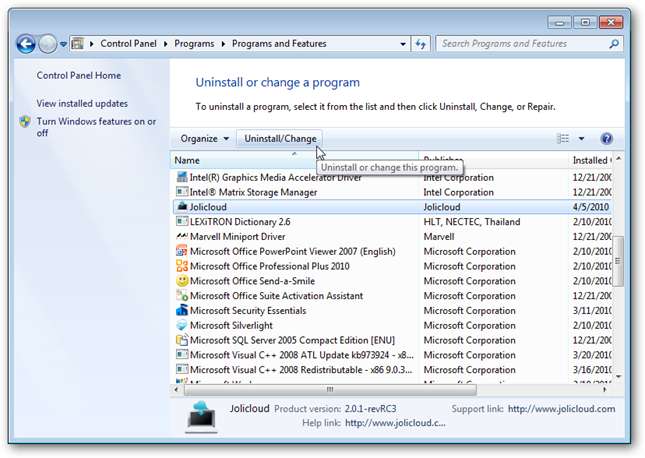Click the Marvell publisher cell
The height and width of the screenshot is (458, 645).
pyautogui.click(x=439, y=237)
